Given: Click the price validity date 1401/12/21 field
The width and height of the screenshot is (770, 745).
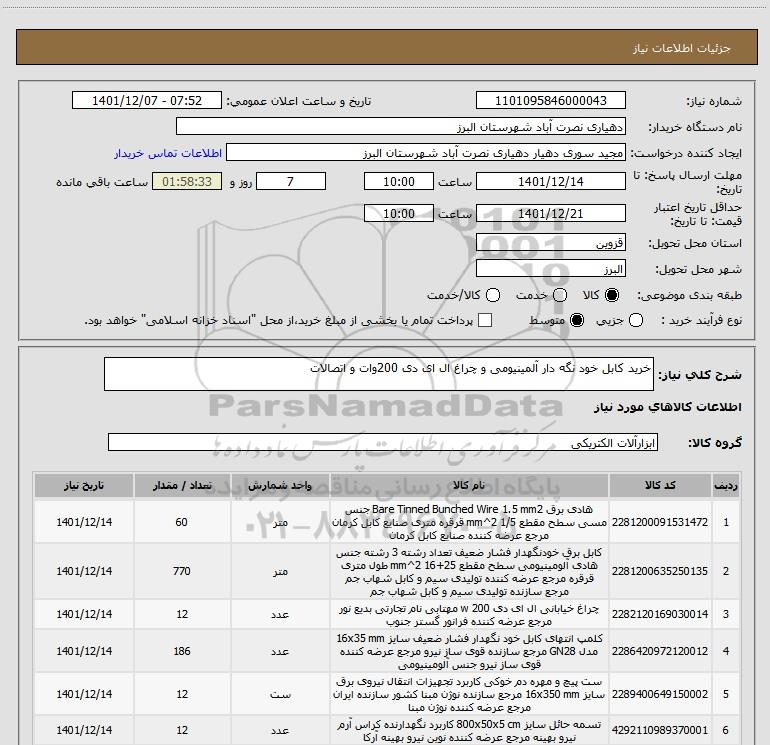Looking at the screenshot, I should click(550, 214).
